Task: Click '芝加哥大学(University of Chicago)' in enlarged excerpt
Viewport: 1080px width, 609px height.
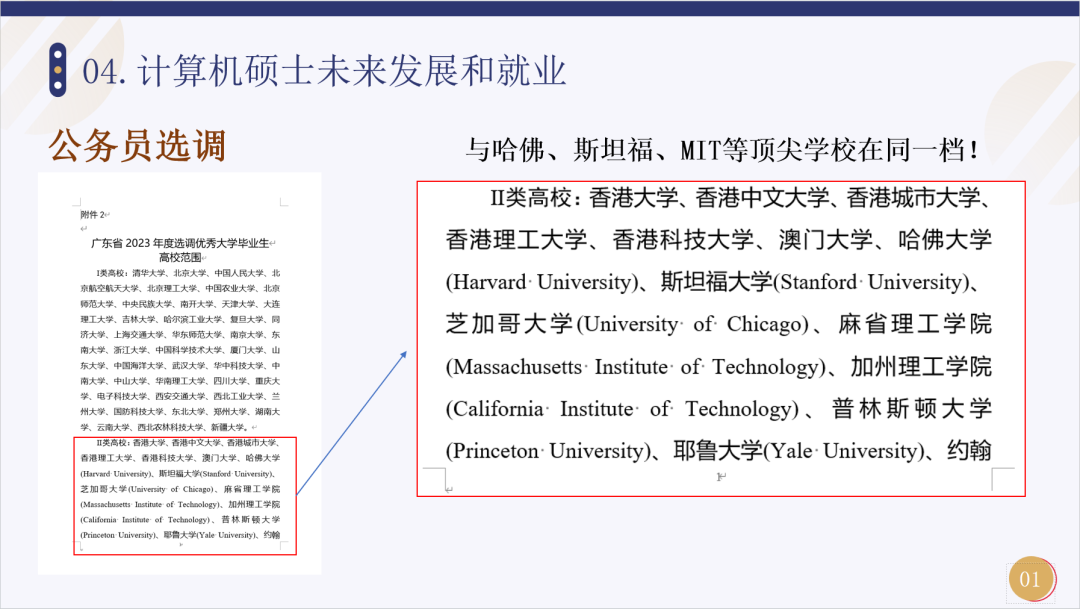Action: pyautogui.click(x=627, y=324)
